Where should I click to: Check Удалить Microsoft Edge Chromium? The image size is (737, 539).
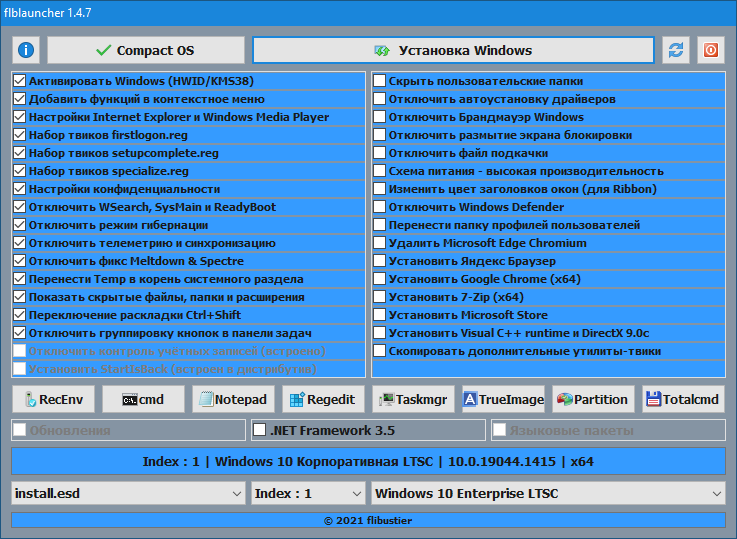pos(379,243)
